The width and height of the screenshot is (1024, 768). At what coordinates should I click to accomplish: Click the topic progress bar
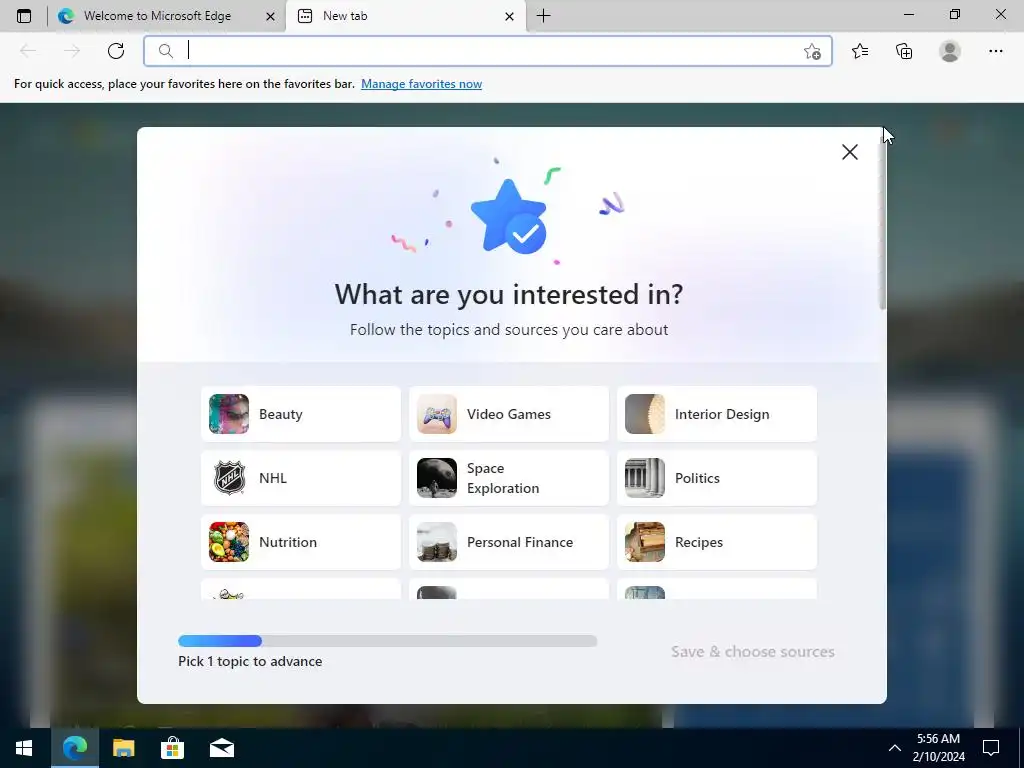point(387,641)
